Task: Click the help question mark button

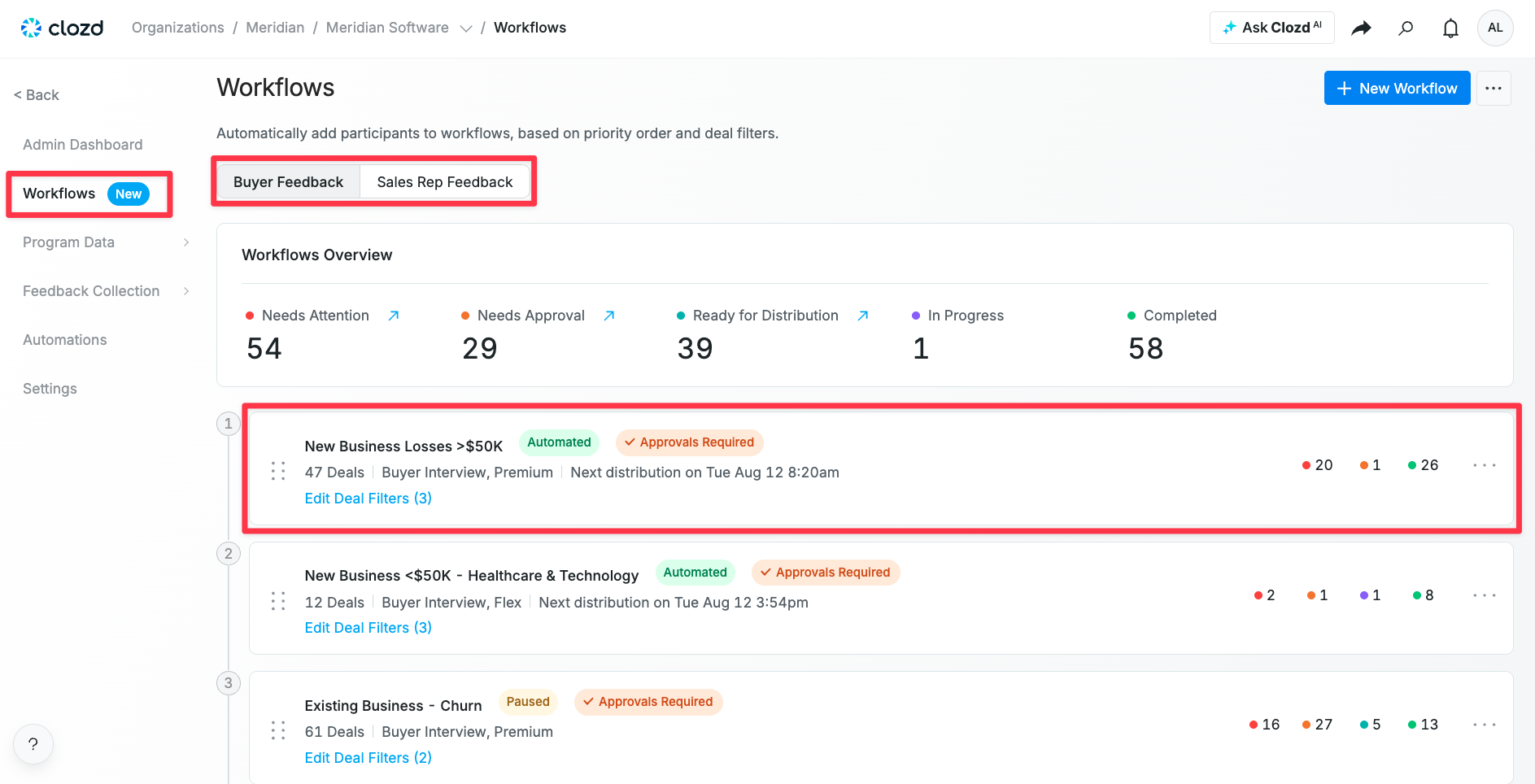Action: pyautogui.click(x=33, y=744)
